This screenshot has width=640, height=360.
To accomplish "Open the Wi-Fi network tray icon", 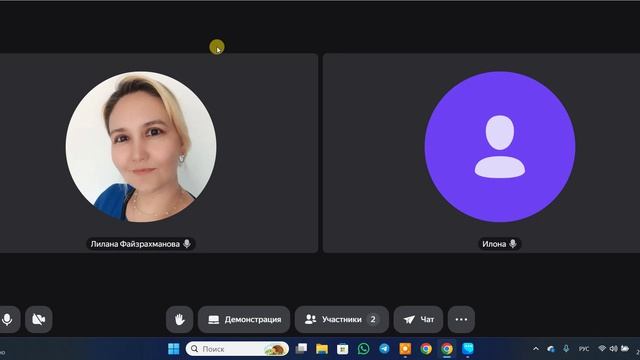I will point(602,349).
